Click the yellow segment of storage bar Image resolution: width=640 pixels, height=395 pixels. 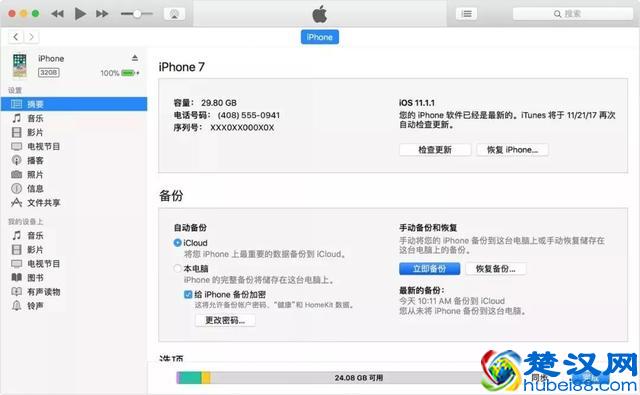206,378
